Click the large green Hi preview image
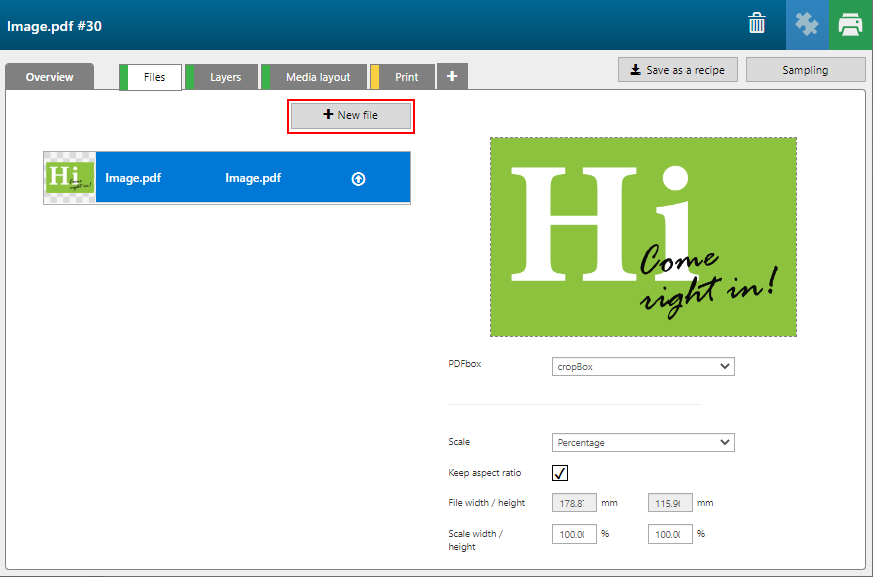 pyautogui.click(x=643, y=237)
